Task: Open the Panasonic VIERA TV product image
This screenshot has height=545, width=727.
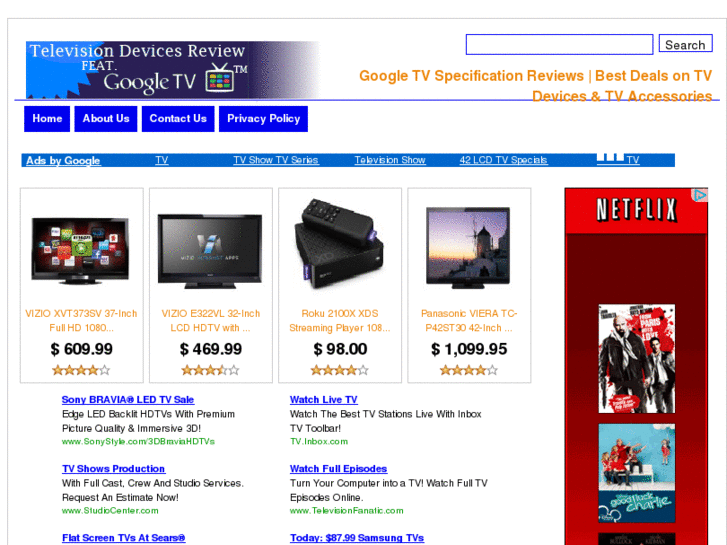Action: (x=468, y=248)
